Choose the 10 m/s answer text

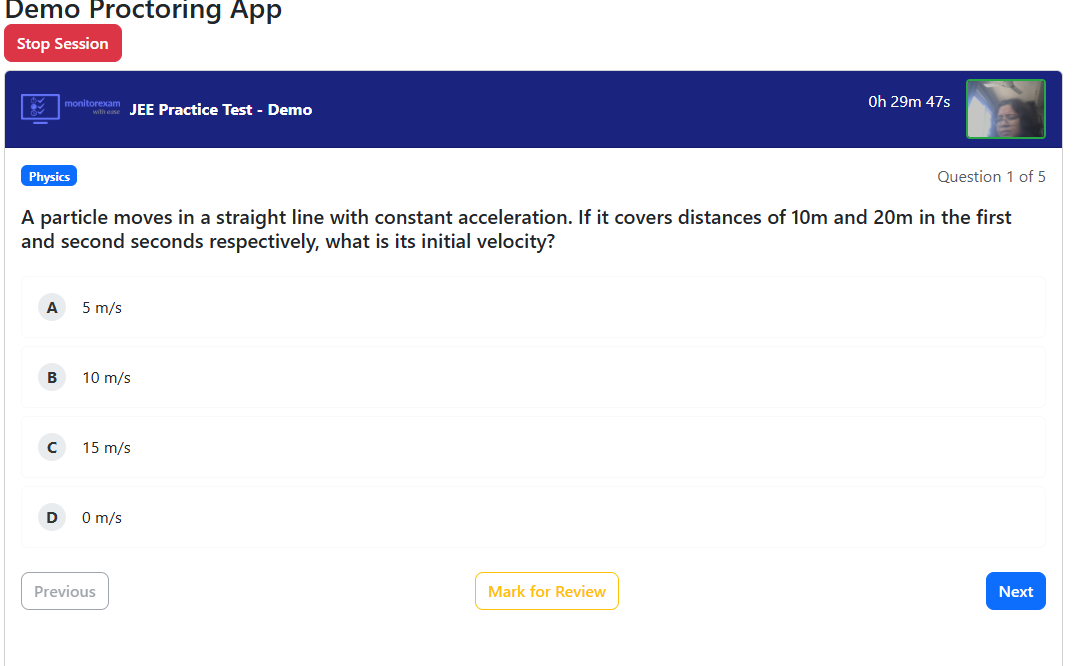(x=106, y=378)
